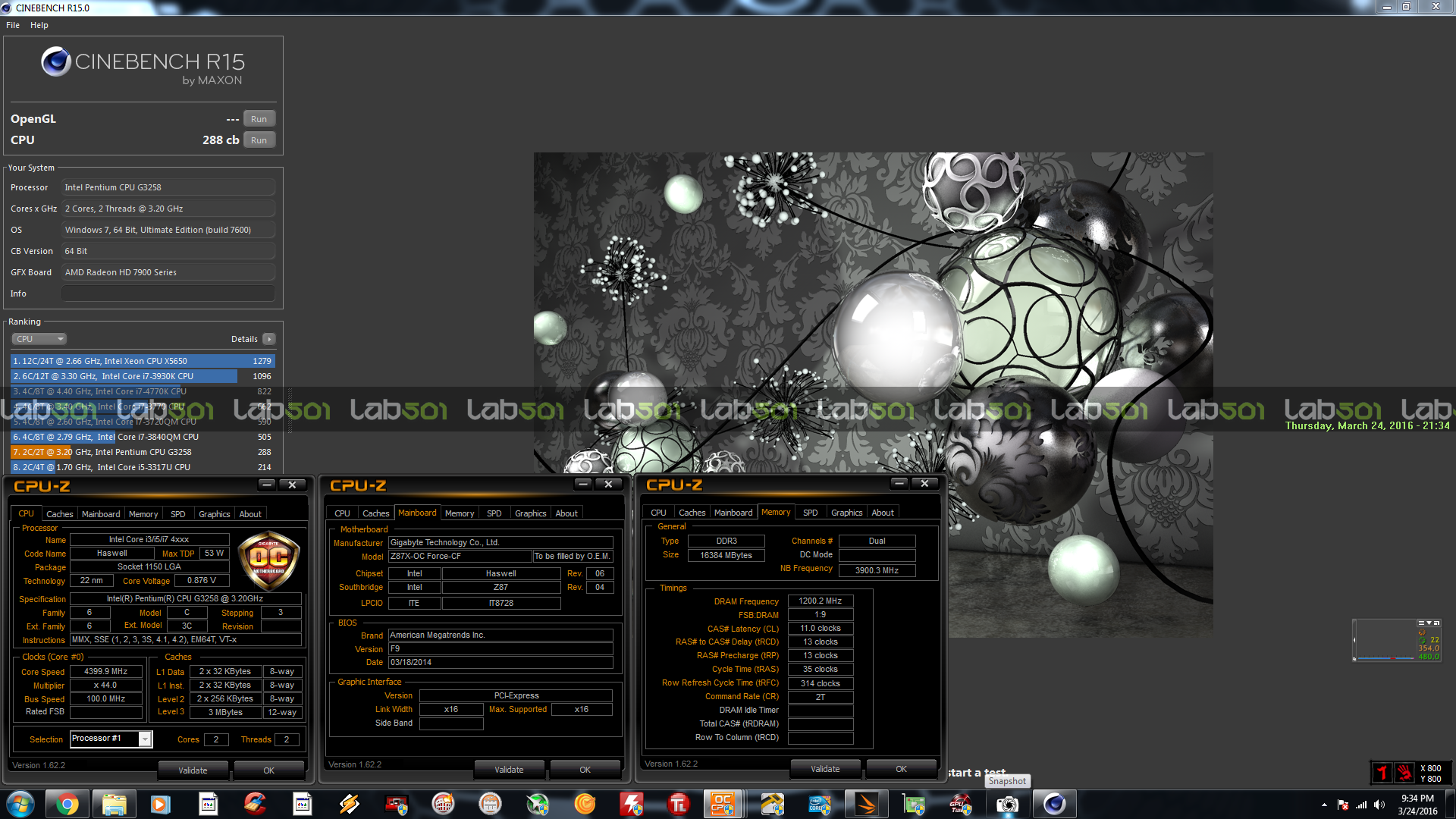Click the taskbar clock showing 9:34 PM
The height and width of the screenshot is (819, 1456).
[x=1417, y=805]
